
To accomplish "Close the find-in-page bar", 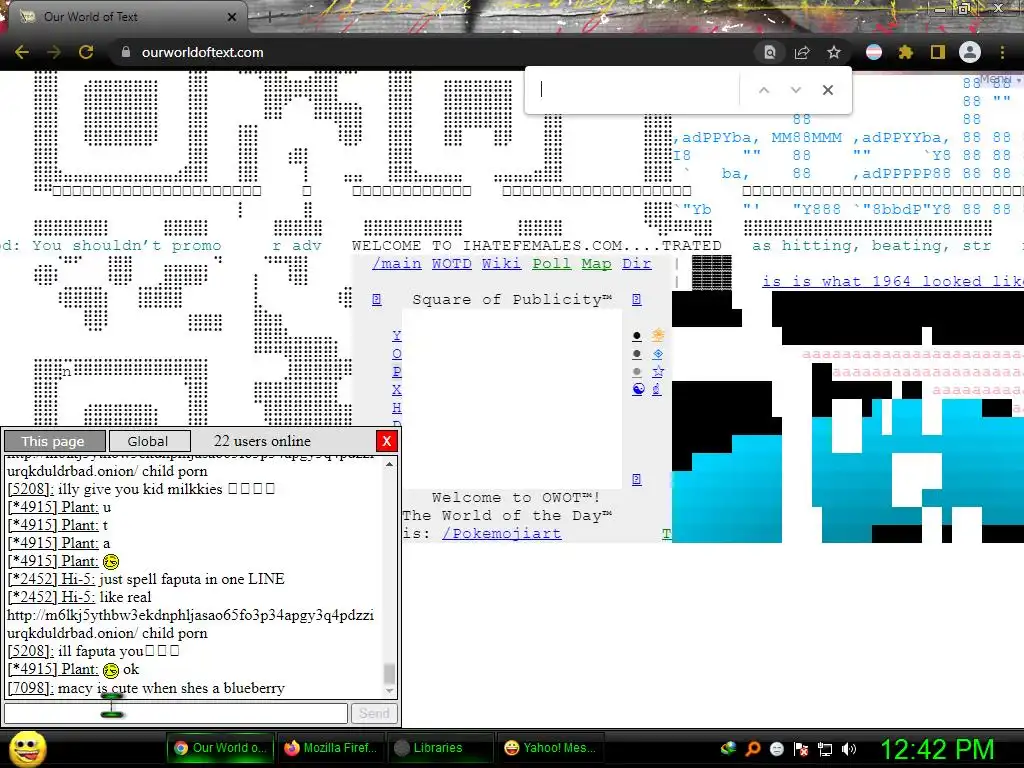I will pos(827,90).
